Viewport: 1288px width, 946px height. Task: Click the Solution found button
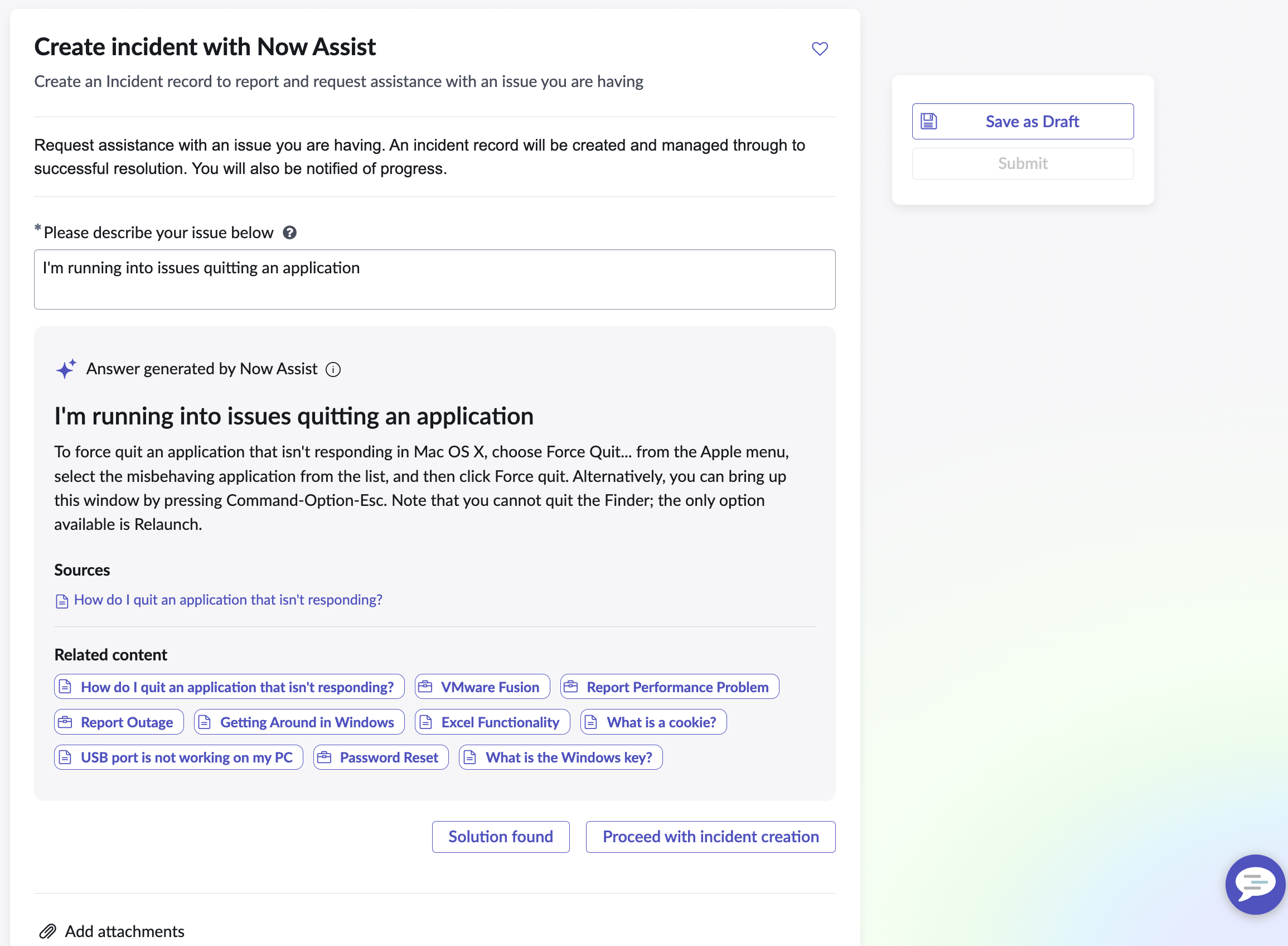[x=500, y=837]
